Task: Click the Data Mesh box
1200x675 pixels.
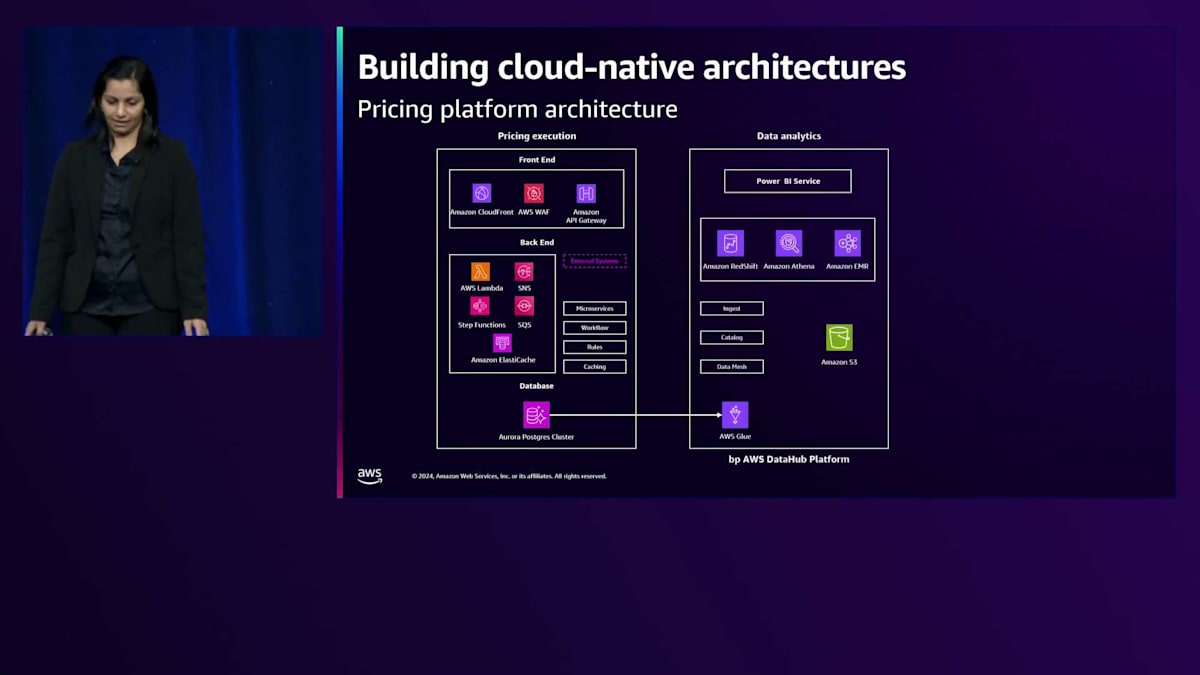Action: click(732, 367)
